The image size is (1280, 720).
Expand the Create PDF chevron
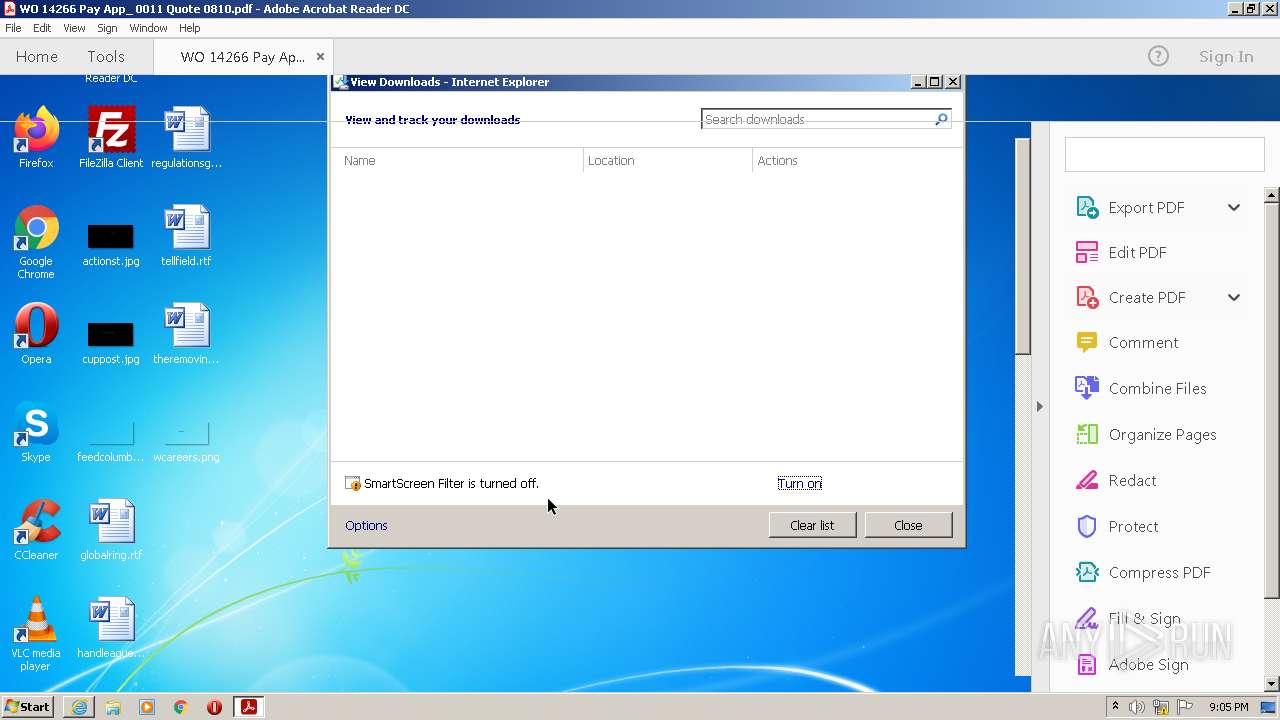(x=1234, y=297)
